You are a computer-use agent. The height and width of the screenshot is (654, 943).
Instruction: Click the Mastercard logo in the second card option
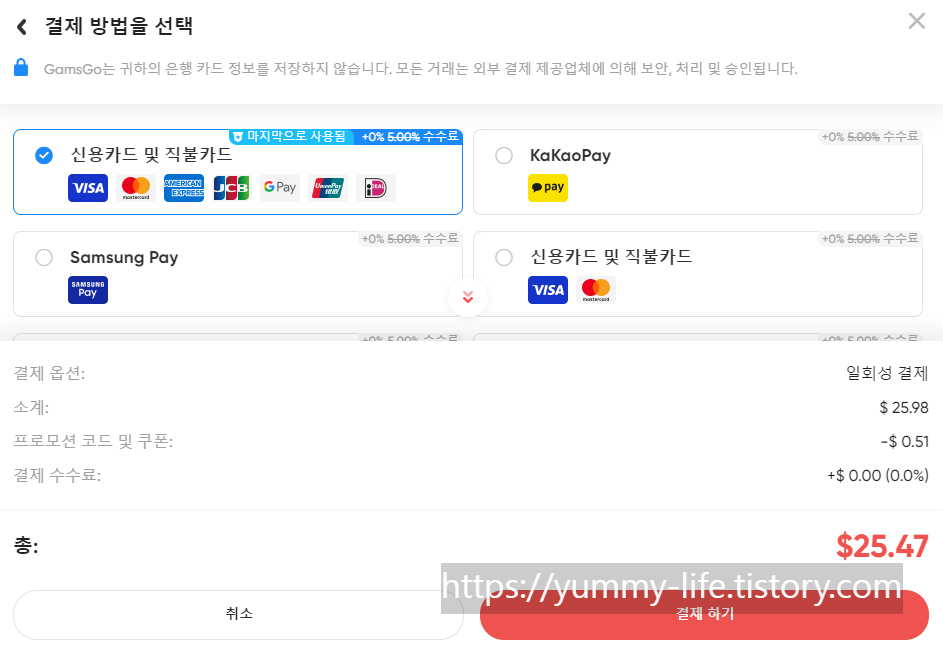[x=596, y=290]
